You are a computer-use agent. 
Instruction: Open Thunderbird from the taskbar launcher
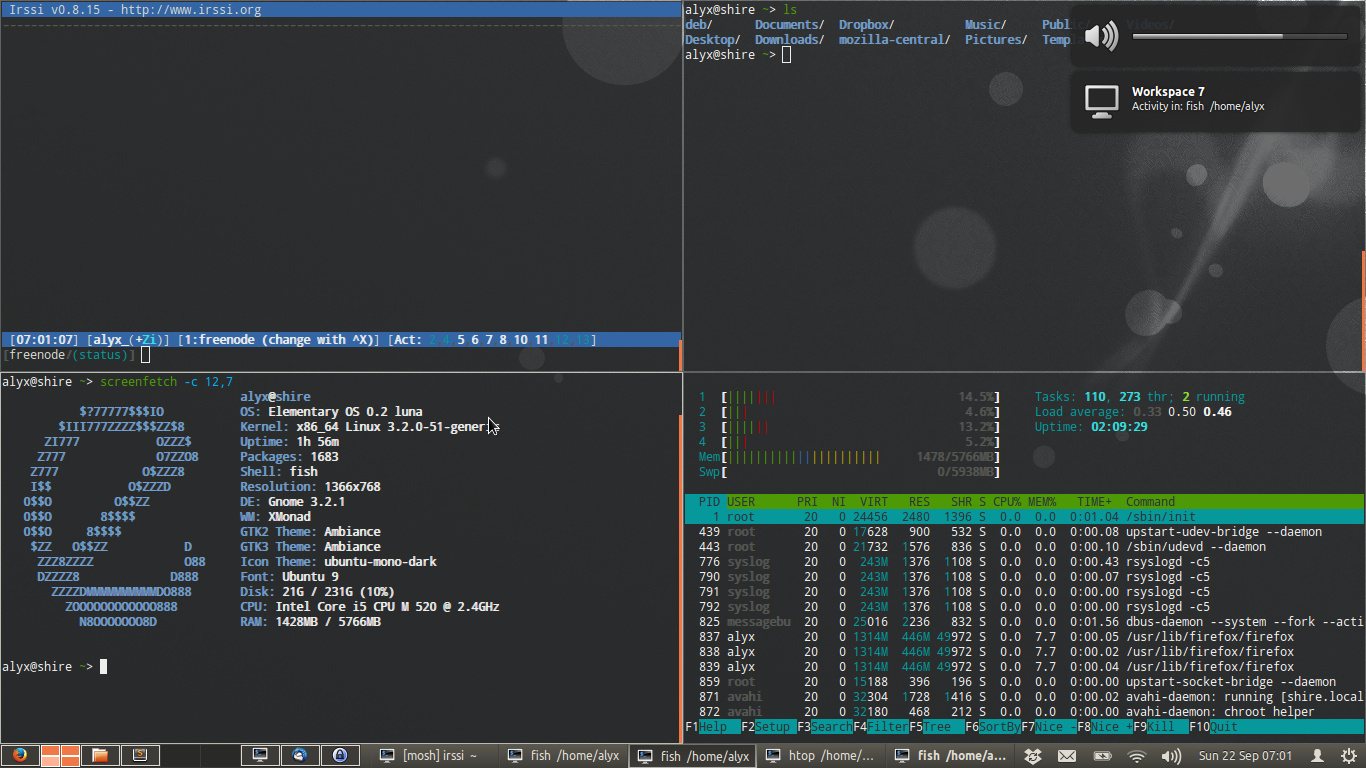(x=300, y=755)
